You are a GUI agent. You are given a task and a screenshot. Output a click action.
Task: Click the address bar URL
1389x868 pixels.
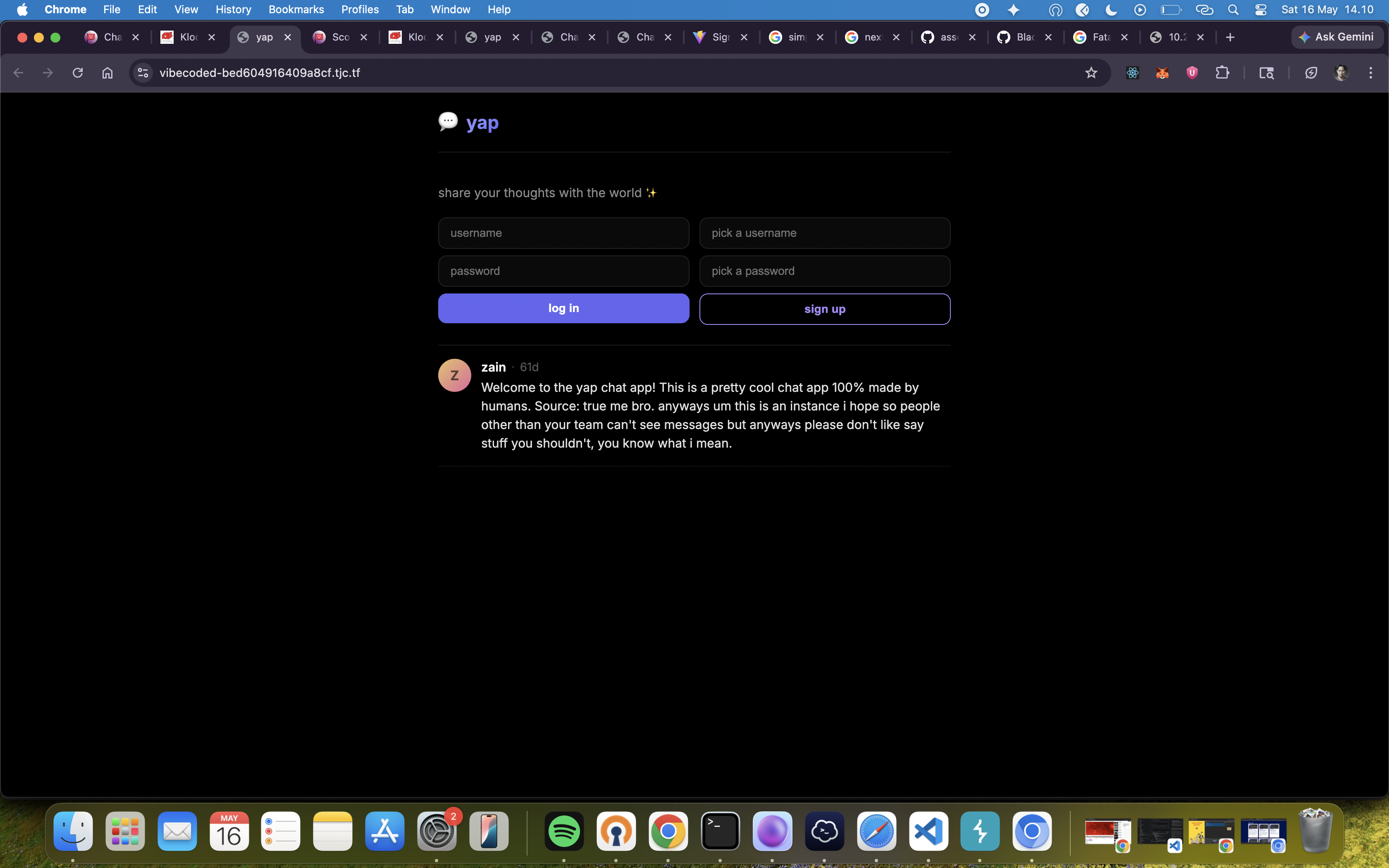click(260, 73)
